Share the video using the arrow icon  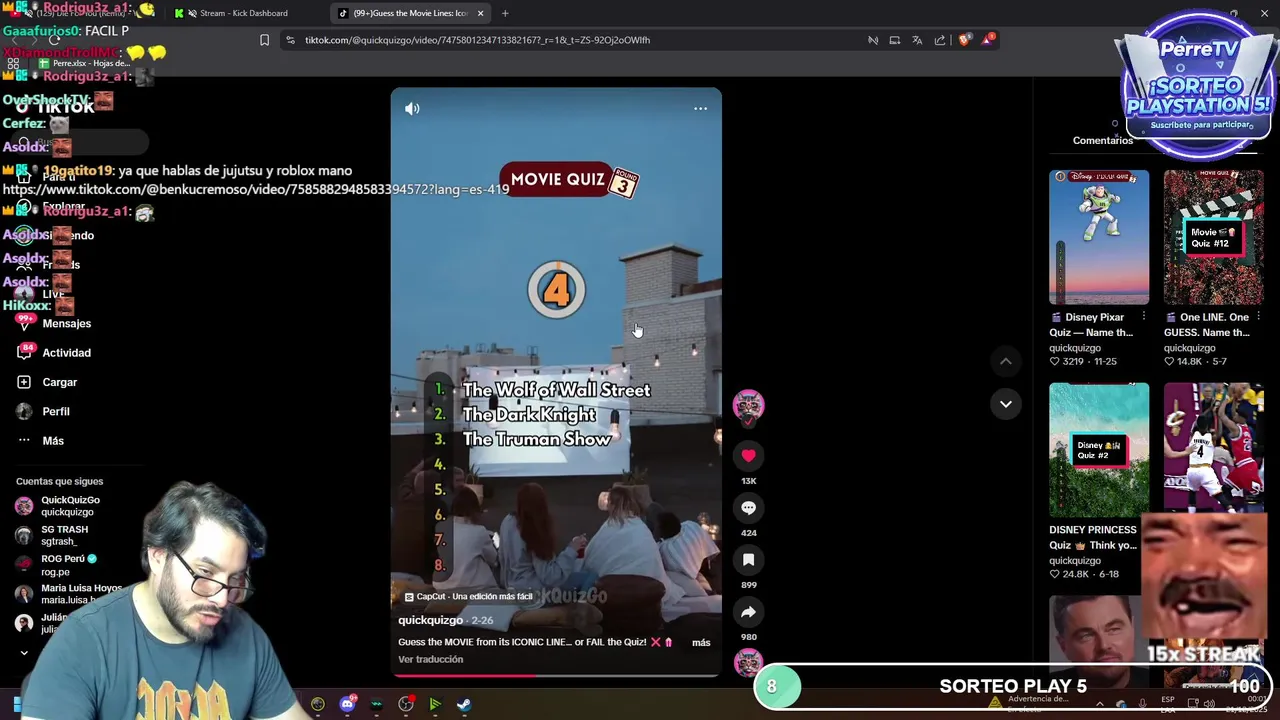[748, 612]
